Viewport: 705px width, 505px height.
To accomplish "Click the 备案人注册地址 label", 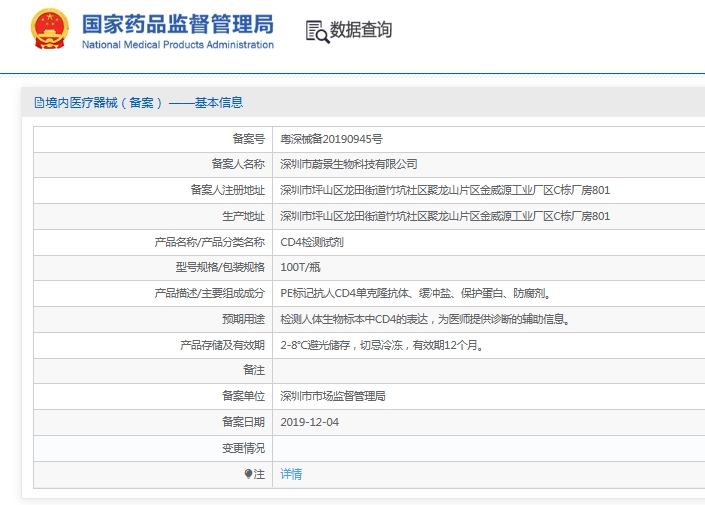I will point(228,190).
